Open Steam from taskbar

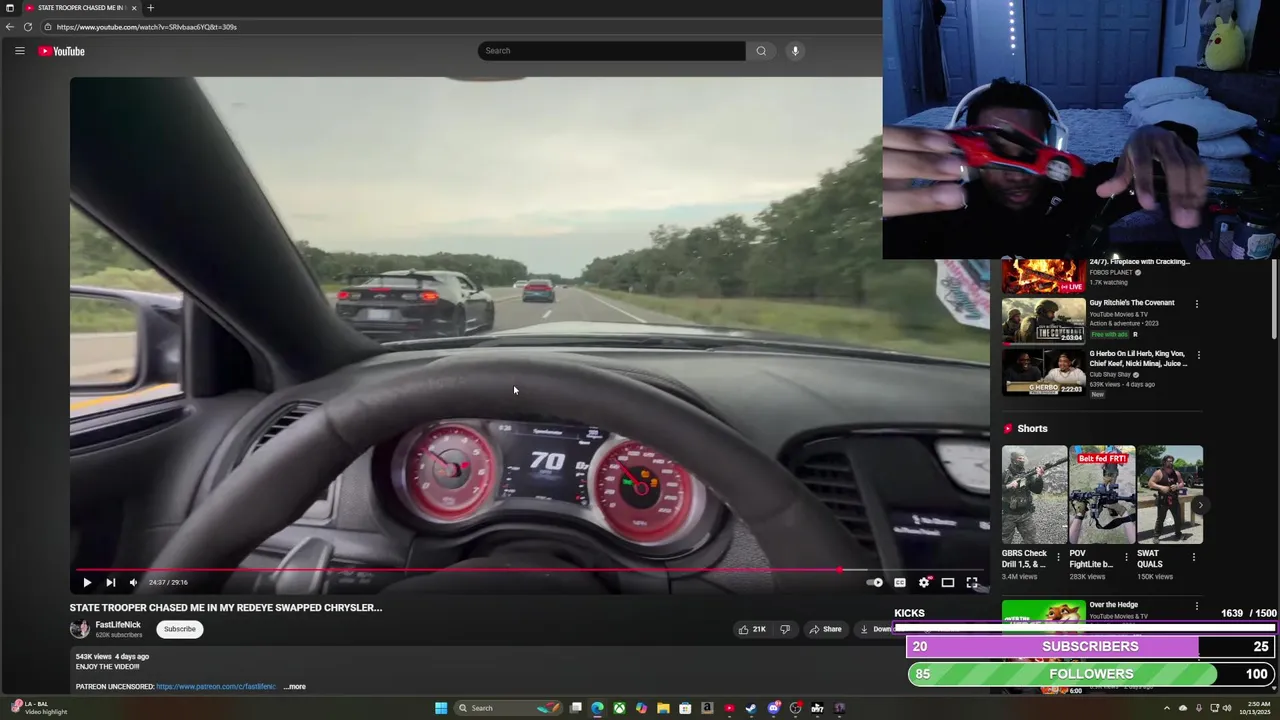click(751, 708)
